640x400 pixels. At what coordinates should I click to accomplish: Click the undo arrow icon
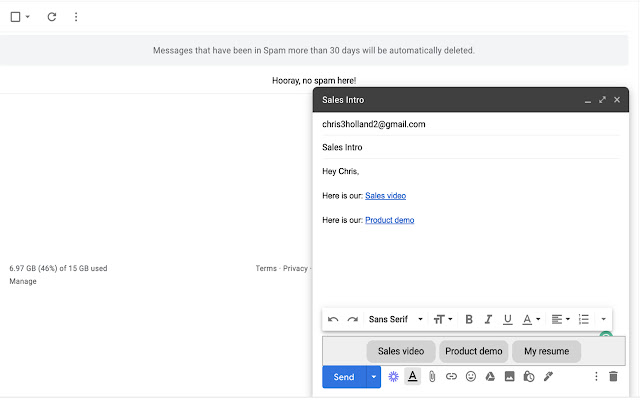pyautogui.click(x=333, y=319)
